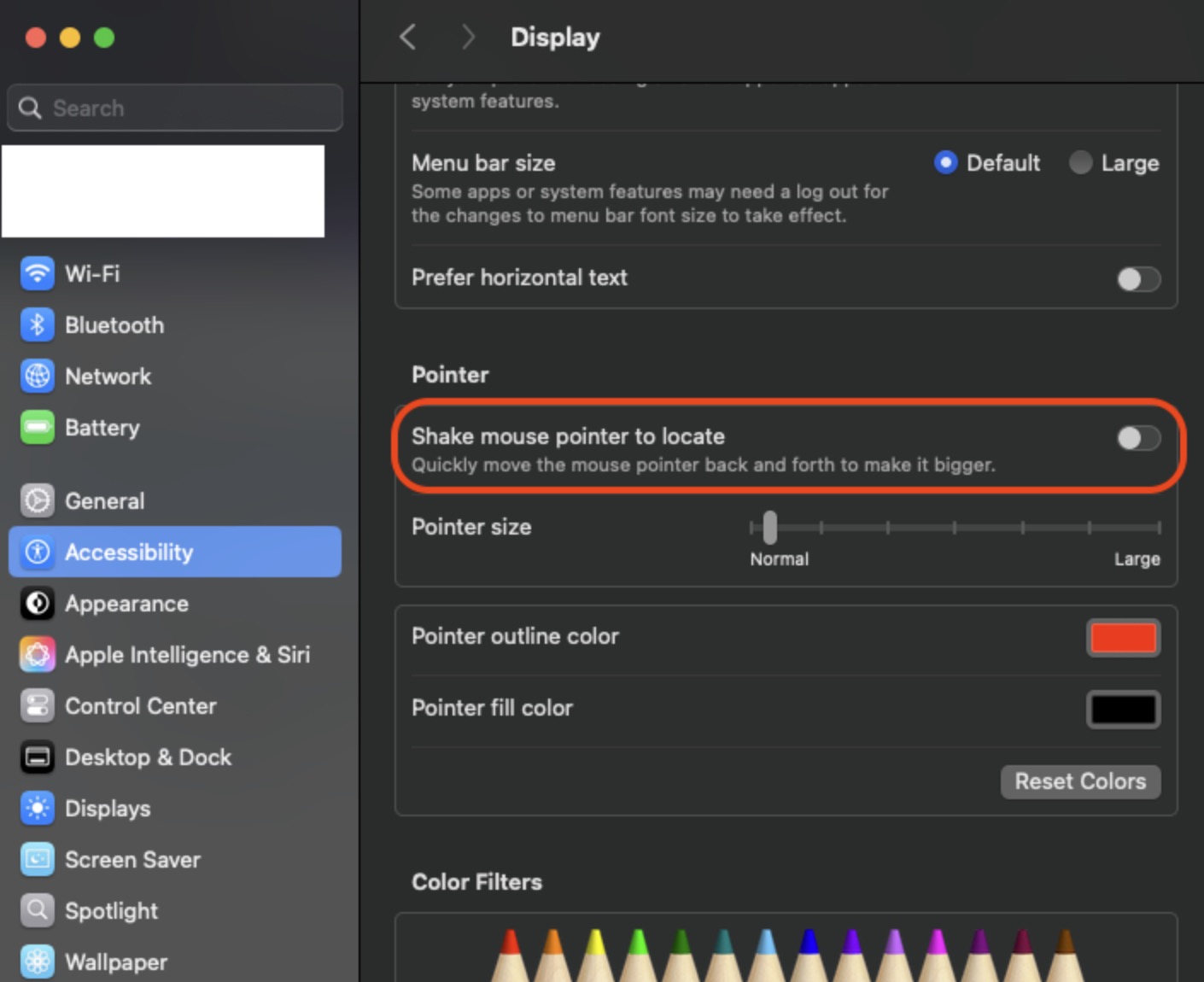Select the Network globe icon
1204x982 pixels.
click(37, 377)
